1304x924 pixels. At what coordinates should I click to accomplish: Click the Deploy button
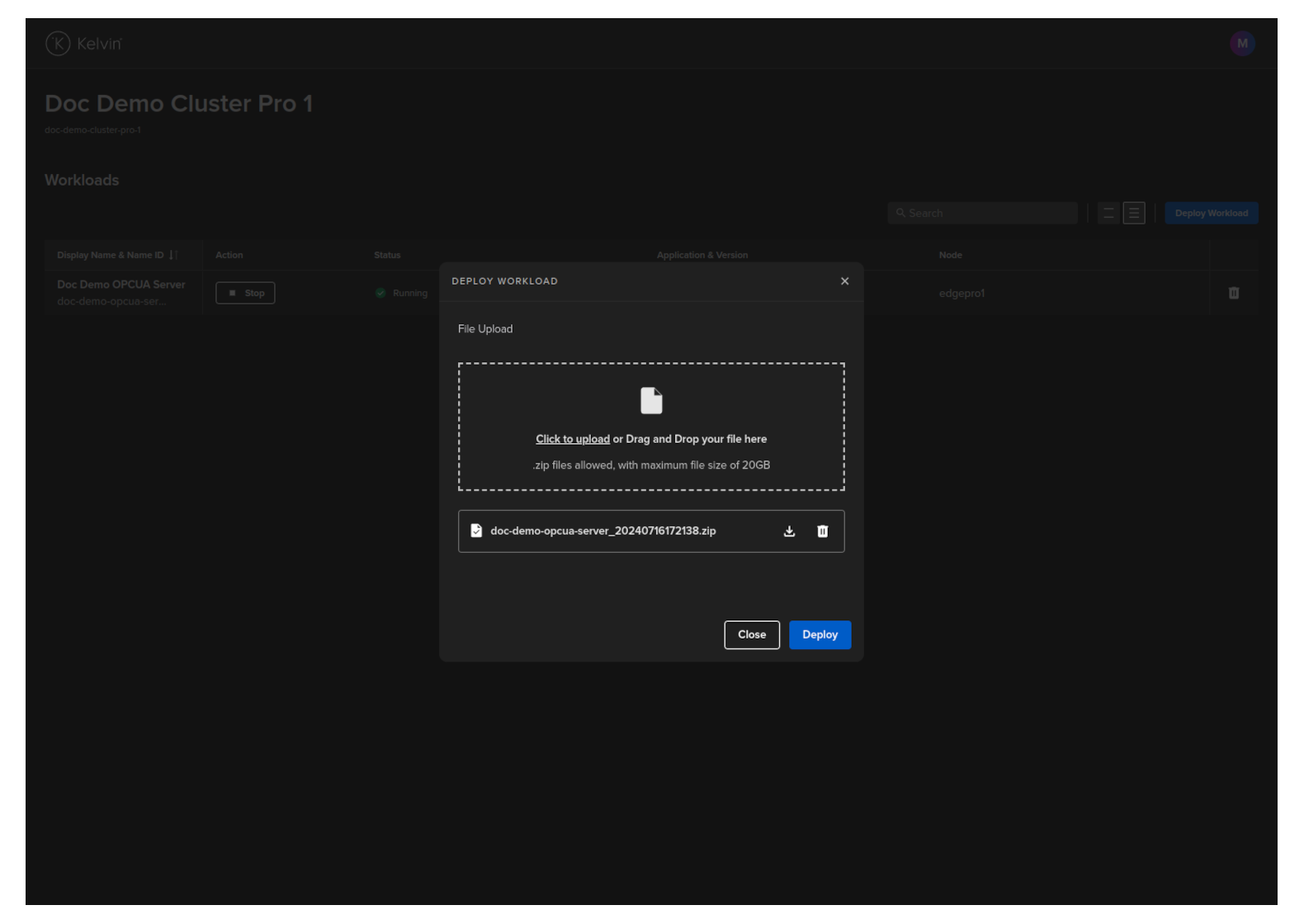[820, 634]
